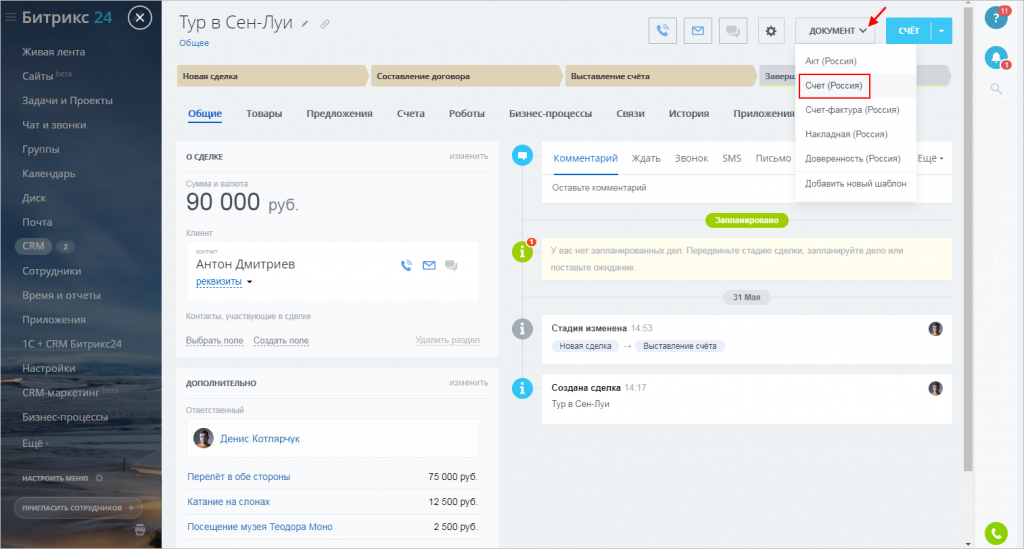Screen dimensions: 1024x549
Task: Open product Катание на слонах
Action: [x=228, y=501]
